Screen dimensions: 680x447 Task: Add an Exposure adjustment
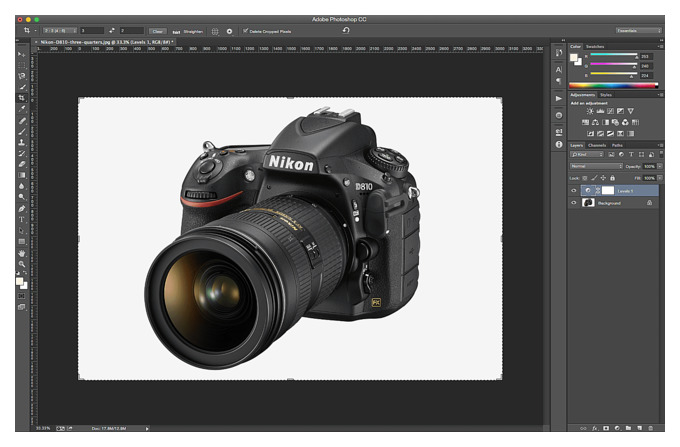[x=621, y=111]
